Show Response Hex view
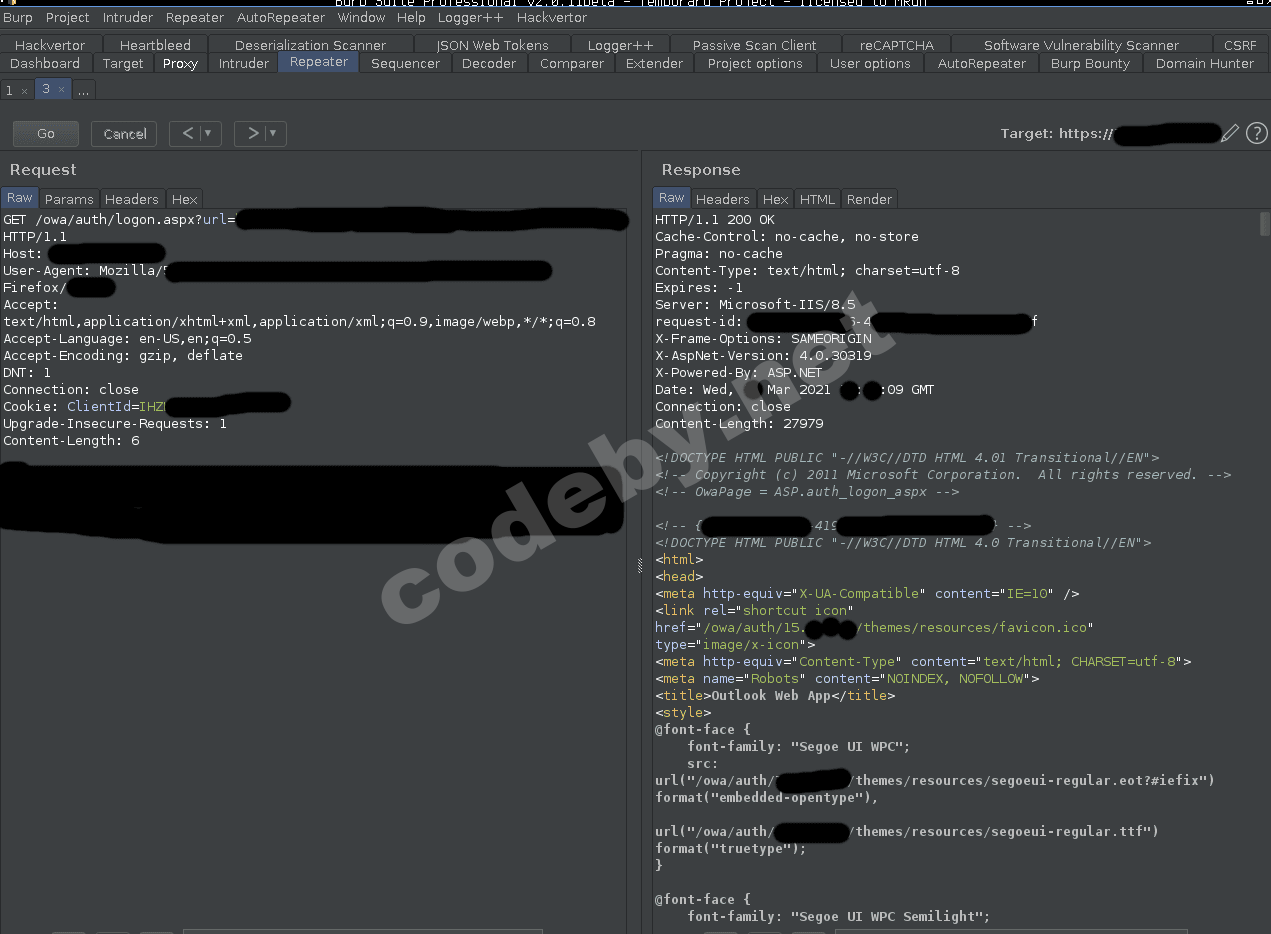Viewport: 1271px width, 934px height. [x=775, y=199]
